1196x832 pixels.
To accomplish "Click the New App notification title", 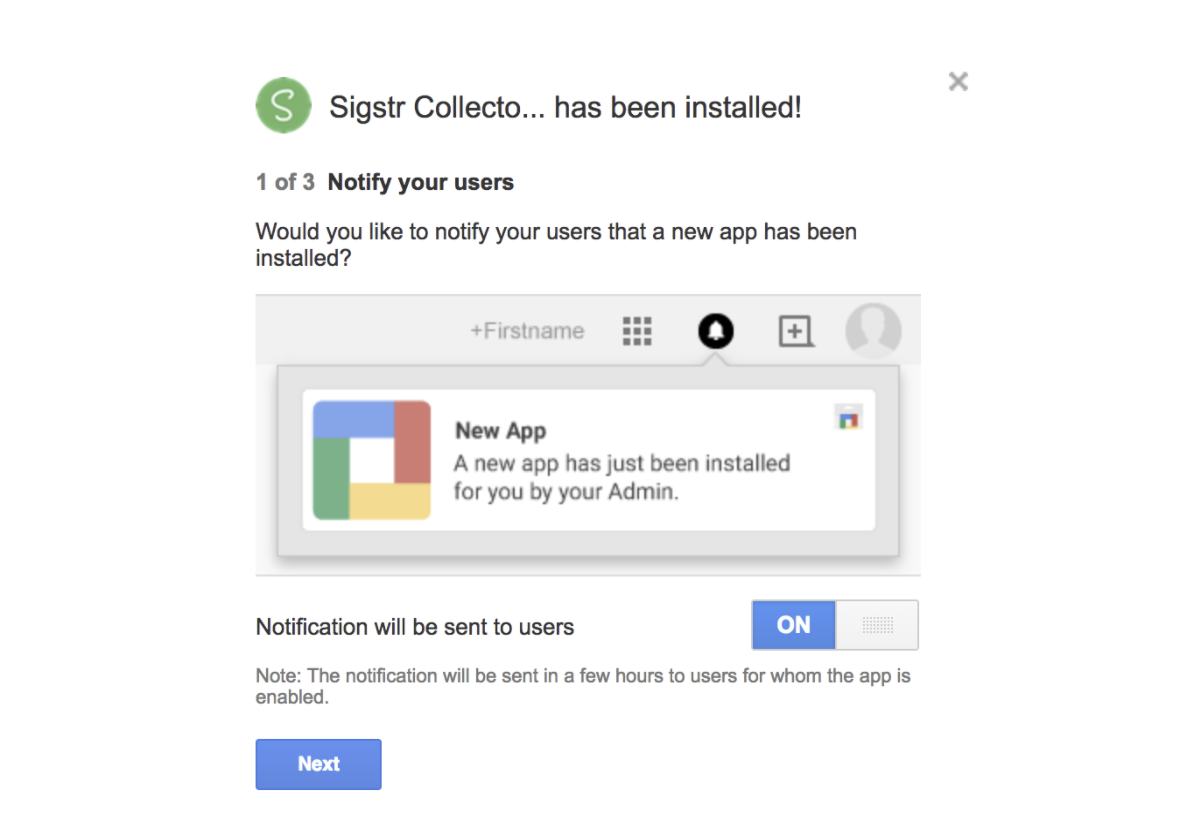I will point(500,431).
